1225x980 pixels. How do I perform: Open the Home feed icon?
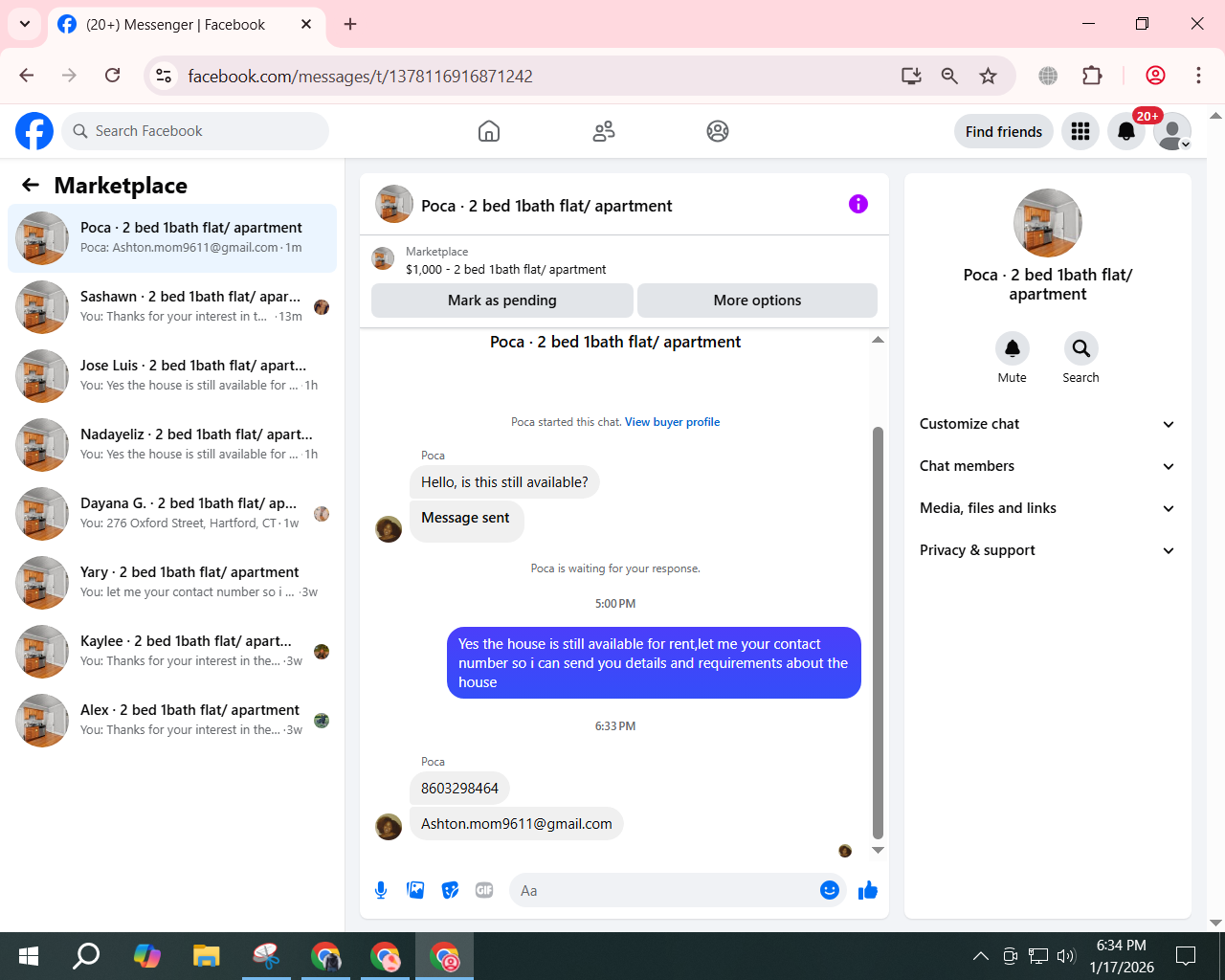pyautogui.click(x=489, y=131)
